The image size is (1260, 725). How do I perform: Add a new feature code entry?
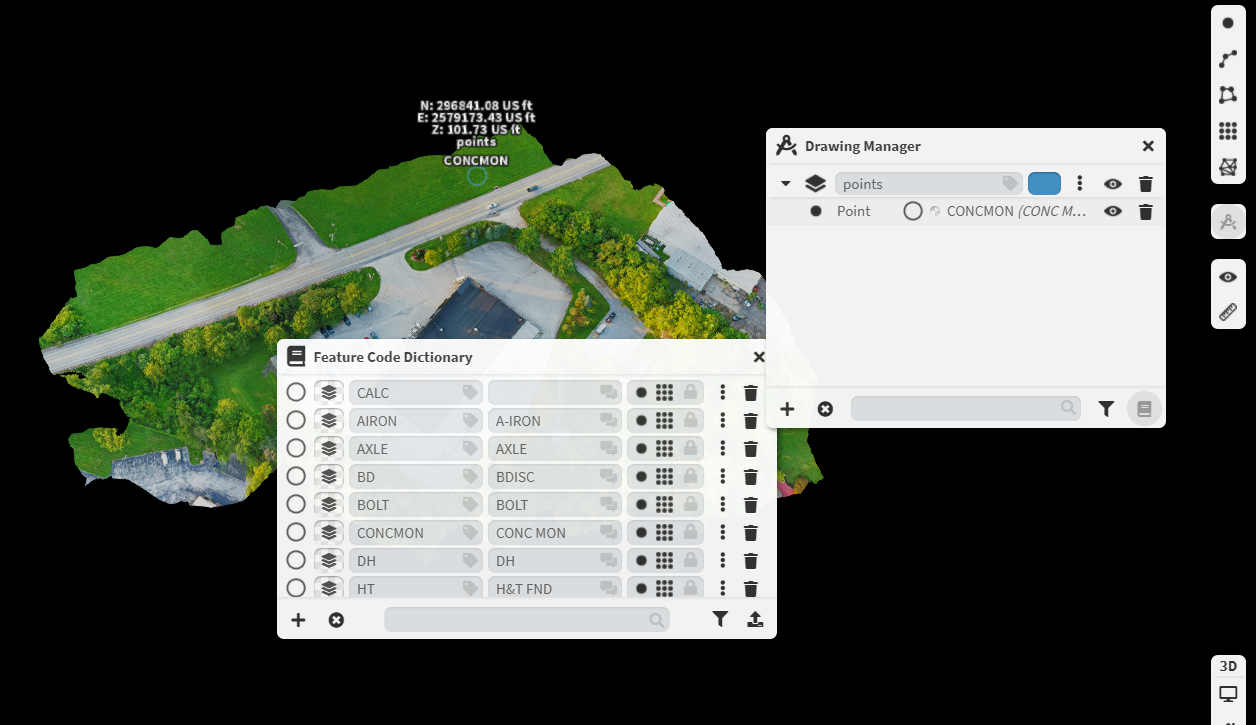tap(298, 620)
